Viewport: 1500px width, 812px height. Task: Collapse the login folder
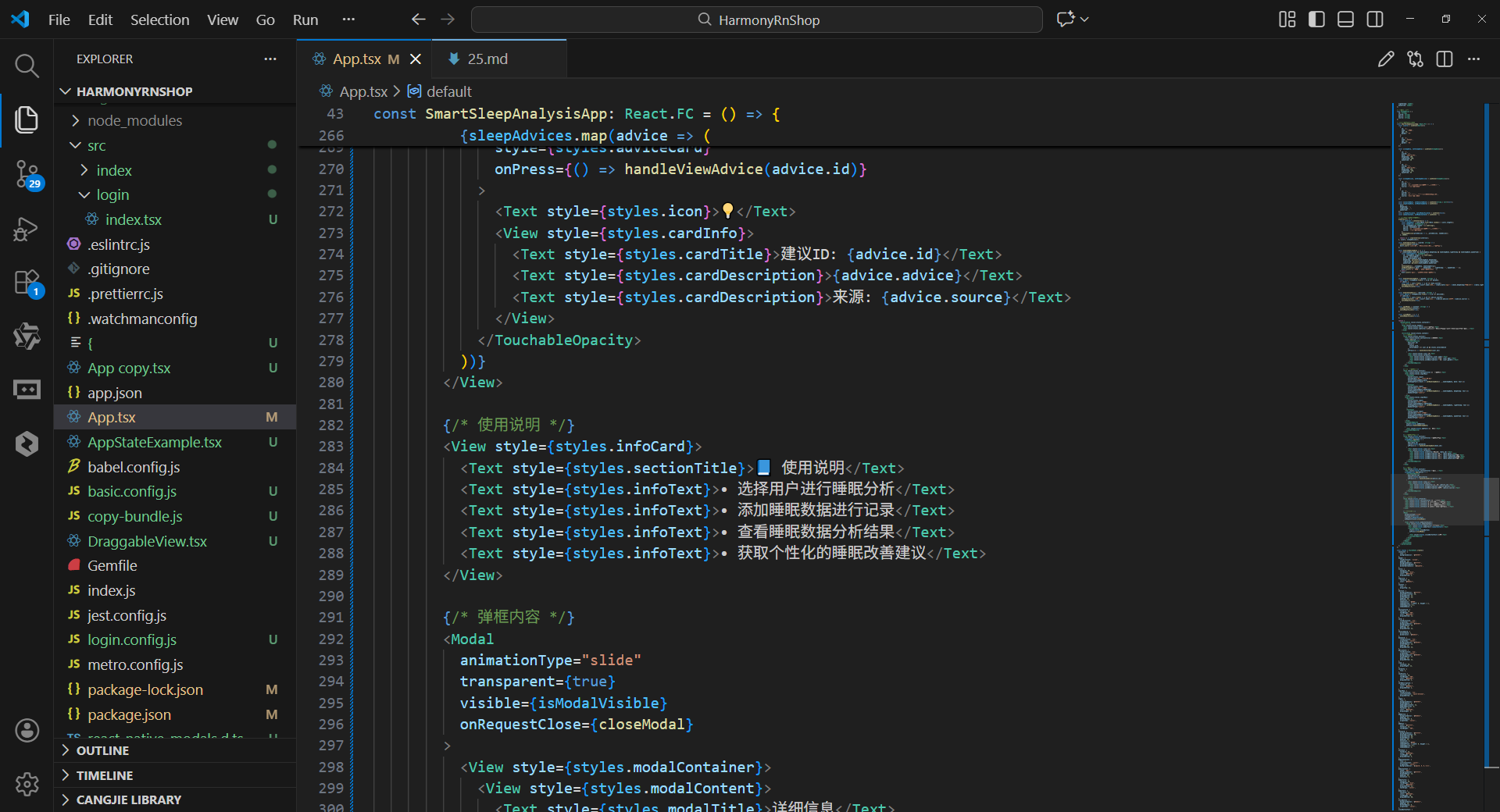[175, 194]
